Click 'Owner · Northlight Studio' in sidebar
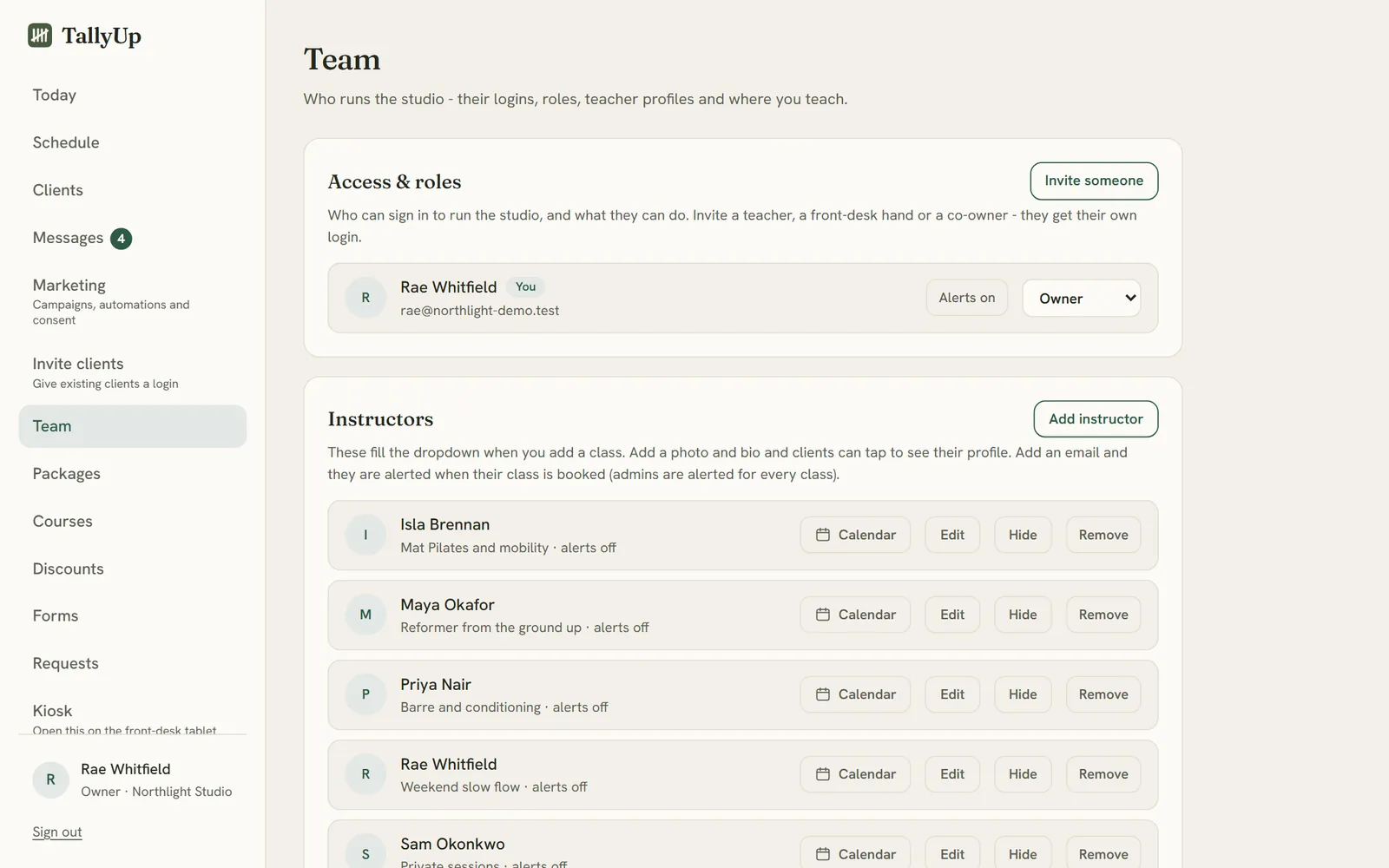This screenshot has width=1389, height=868. tap(156, 792)
